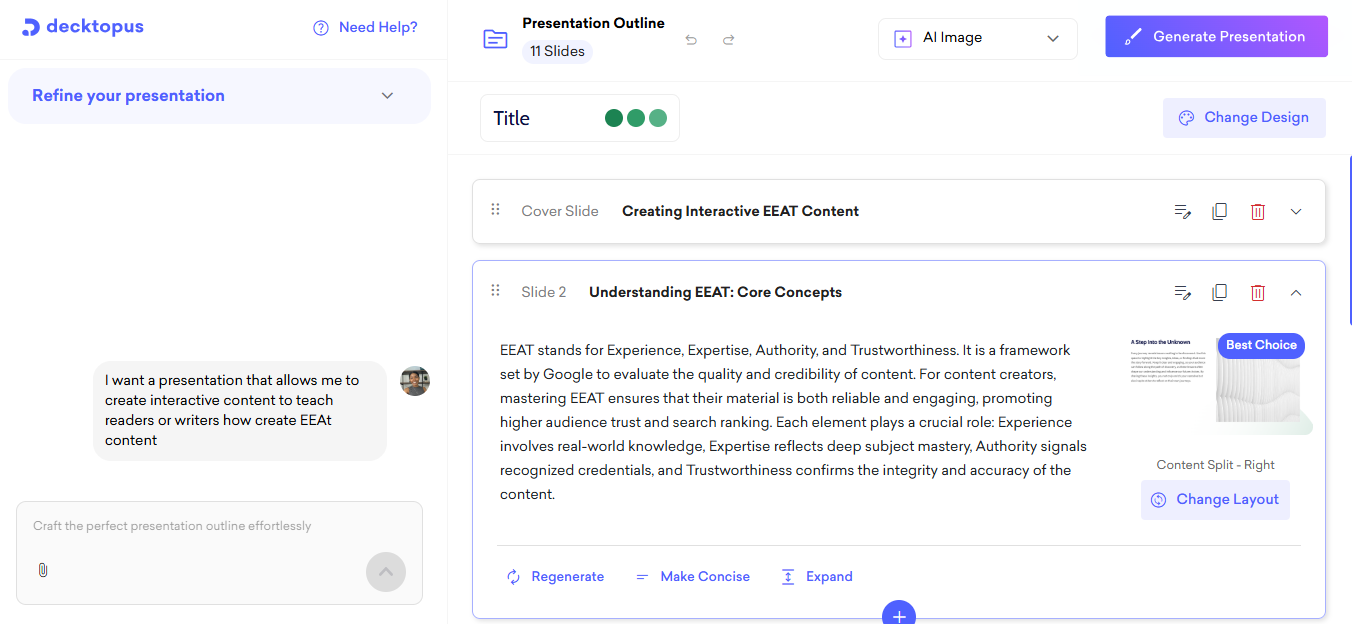Click the Change Design button

[1244, 118]
